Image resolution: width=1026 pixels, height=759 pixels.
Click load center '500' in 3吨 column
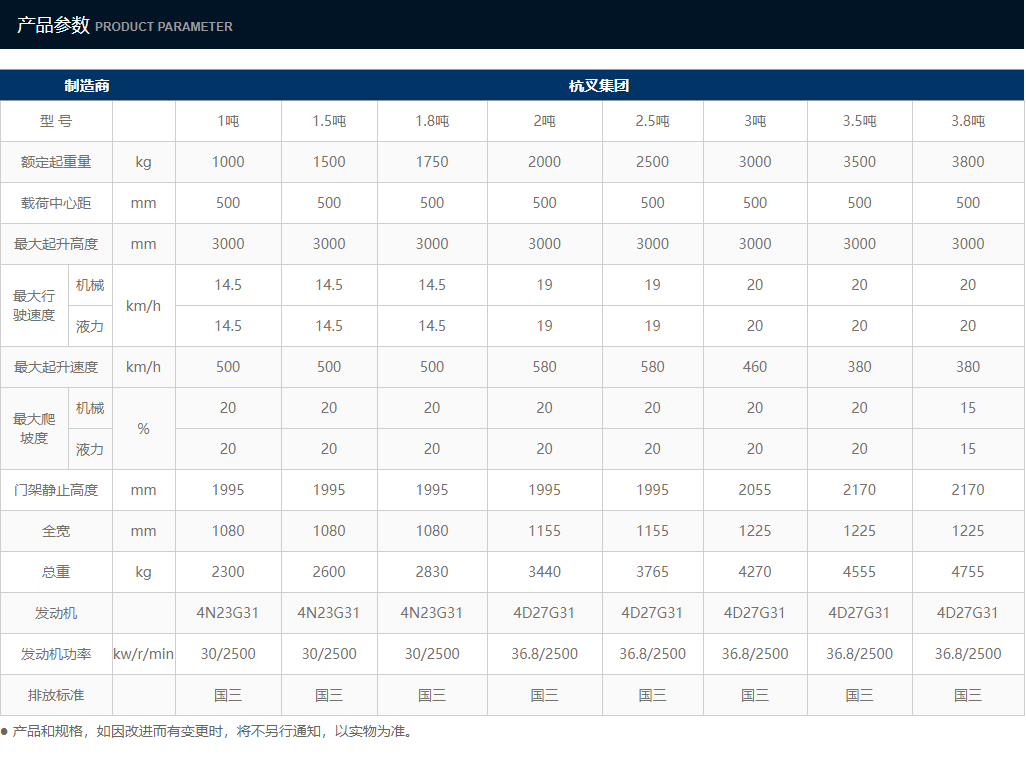[755, 203]
